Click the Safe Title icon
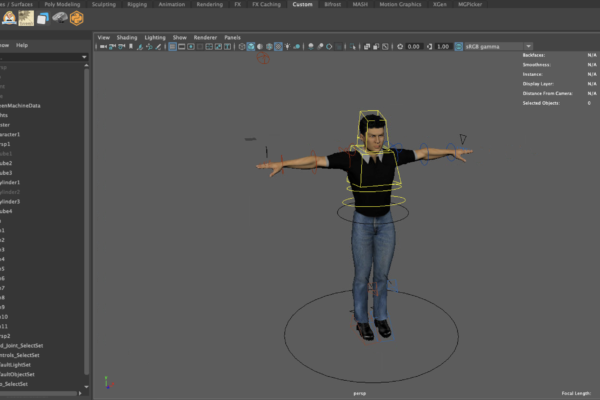600x400 pixels. [x=227, y=47]
